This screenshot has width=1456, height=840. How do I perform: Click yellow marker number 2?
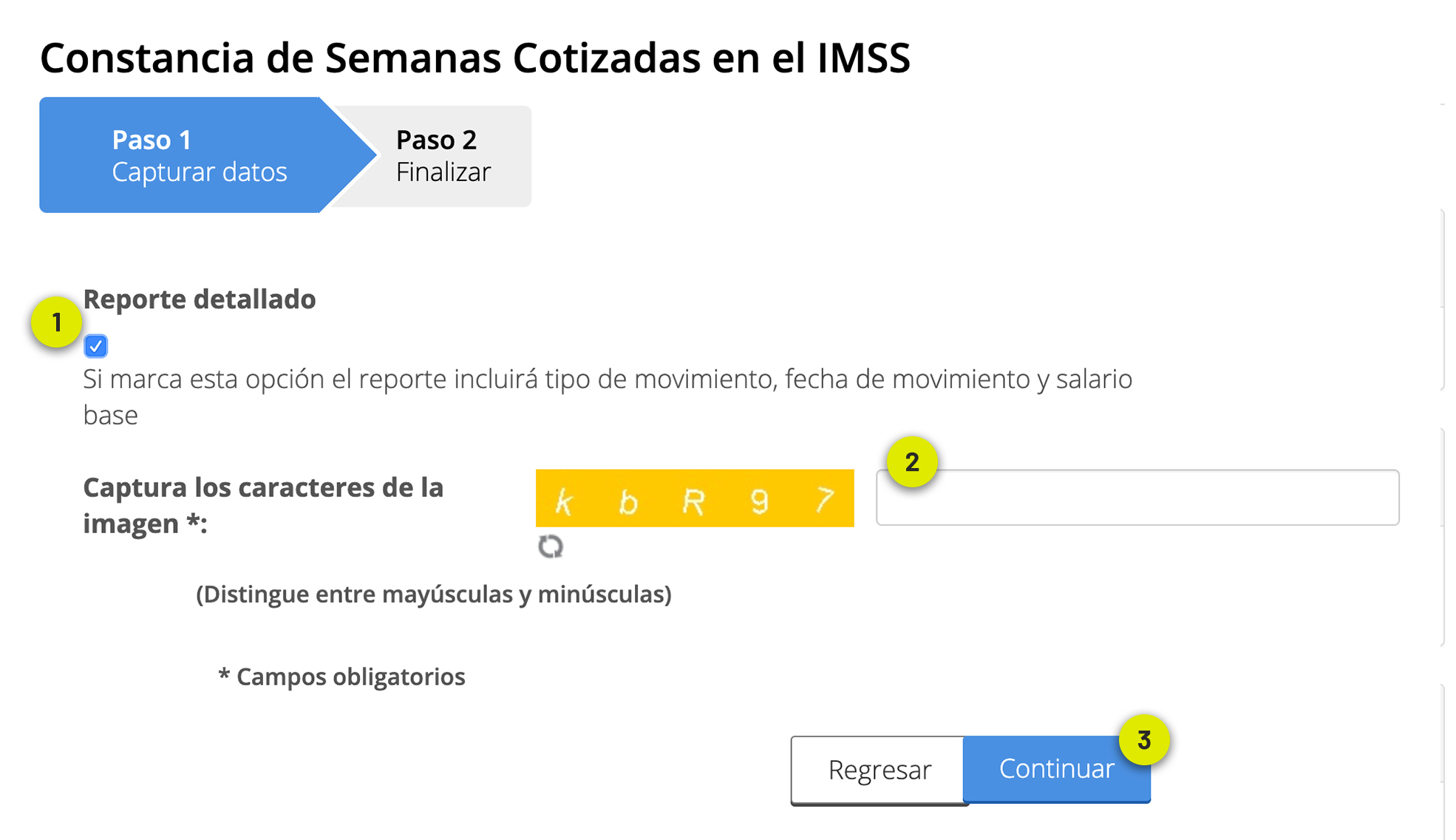912,462
